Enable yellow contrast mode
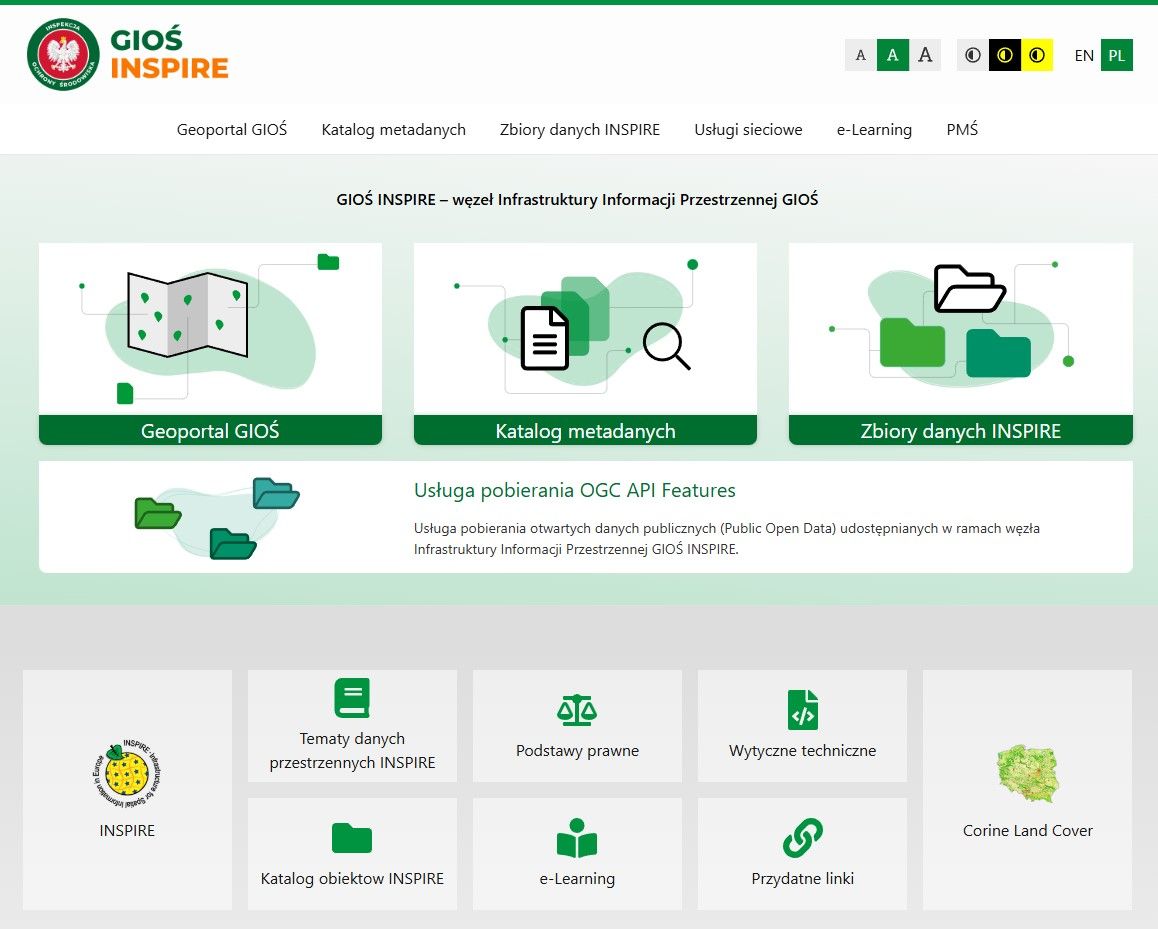 (1037, 55)
